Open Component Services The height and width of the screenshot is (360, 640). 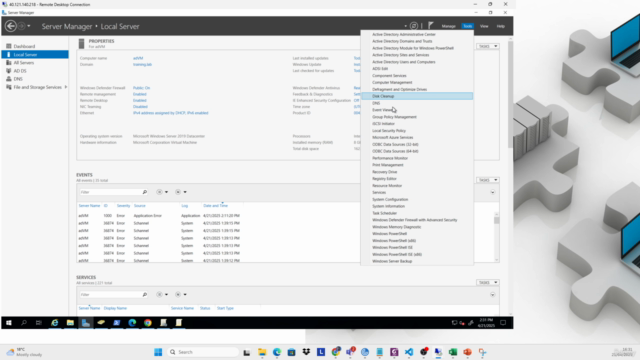417,76
